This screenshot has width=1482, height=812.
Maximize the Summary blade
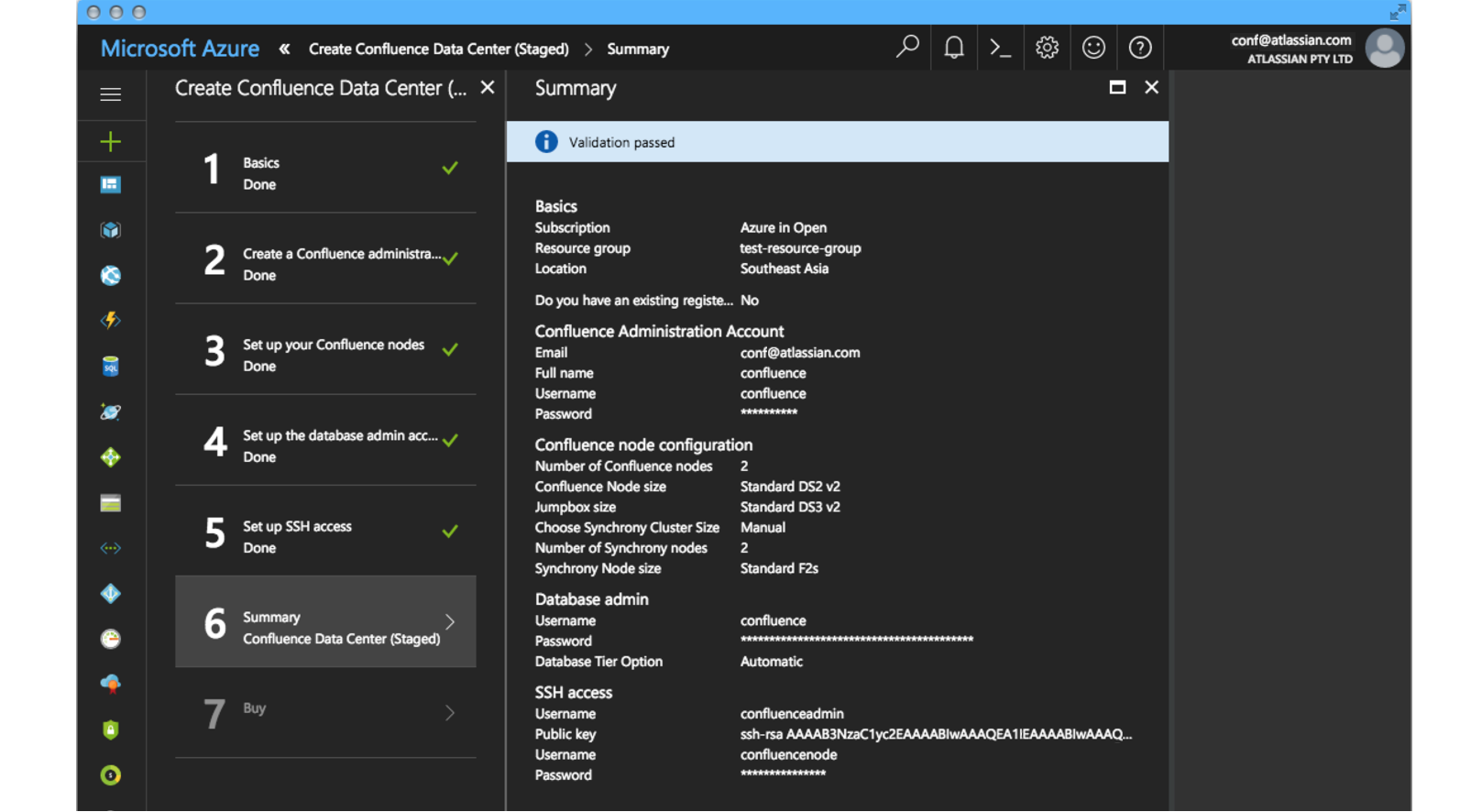click(x=1117, y=87)
